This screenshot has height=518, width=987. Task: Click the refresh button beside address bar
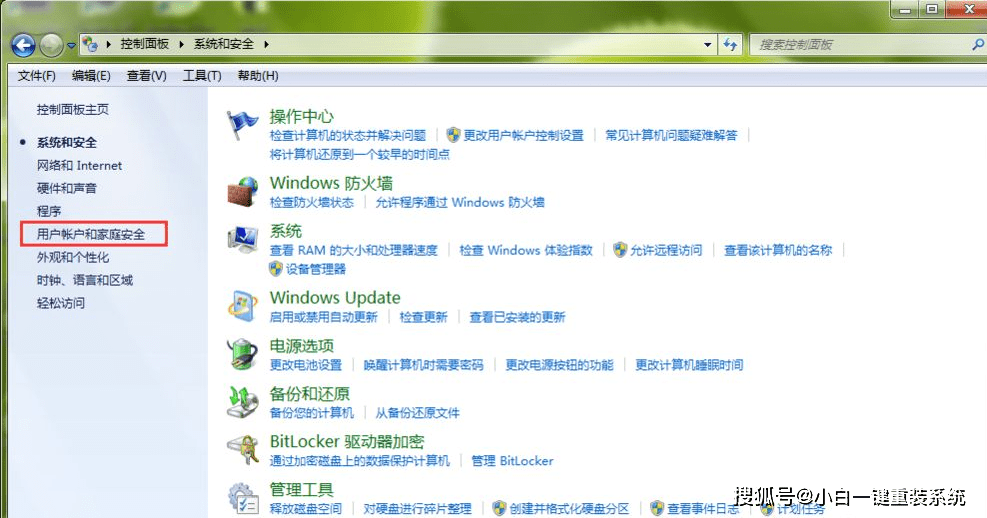click(x=730, y=44)
